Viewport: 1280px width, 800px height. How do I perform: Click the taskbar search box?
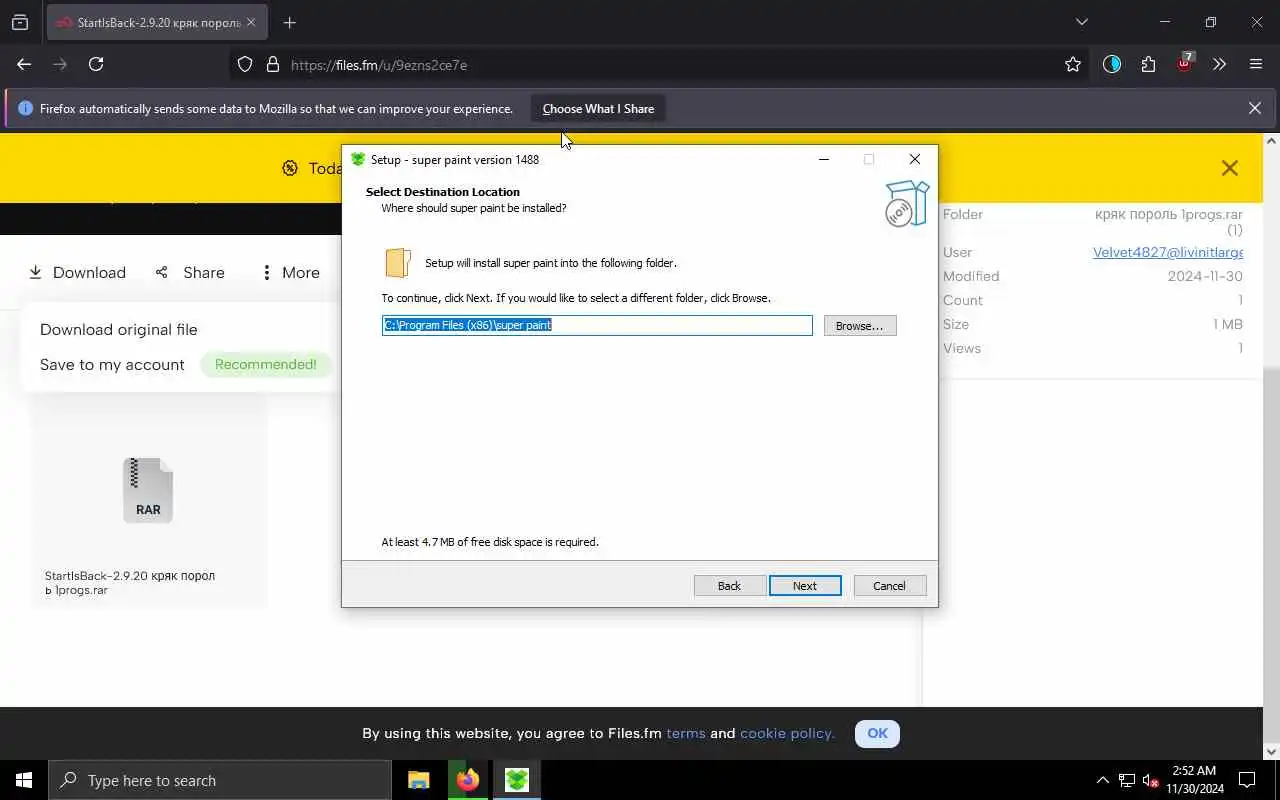pos(220,780)
